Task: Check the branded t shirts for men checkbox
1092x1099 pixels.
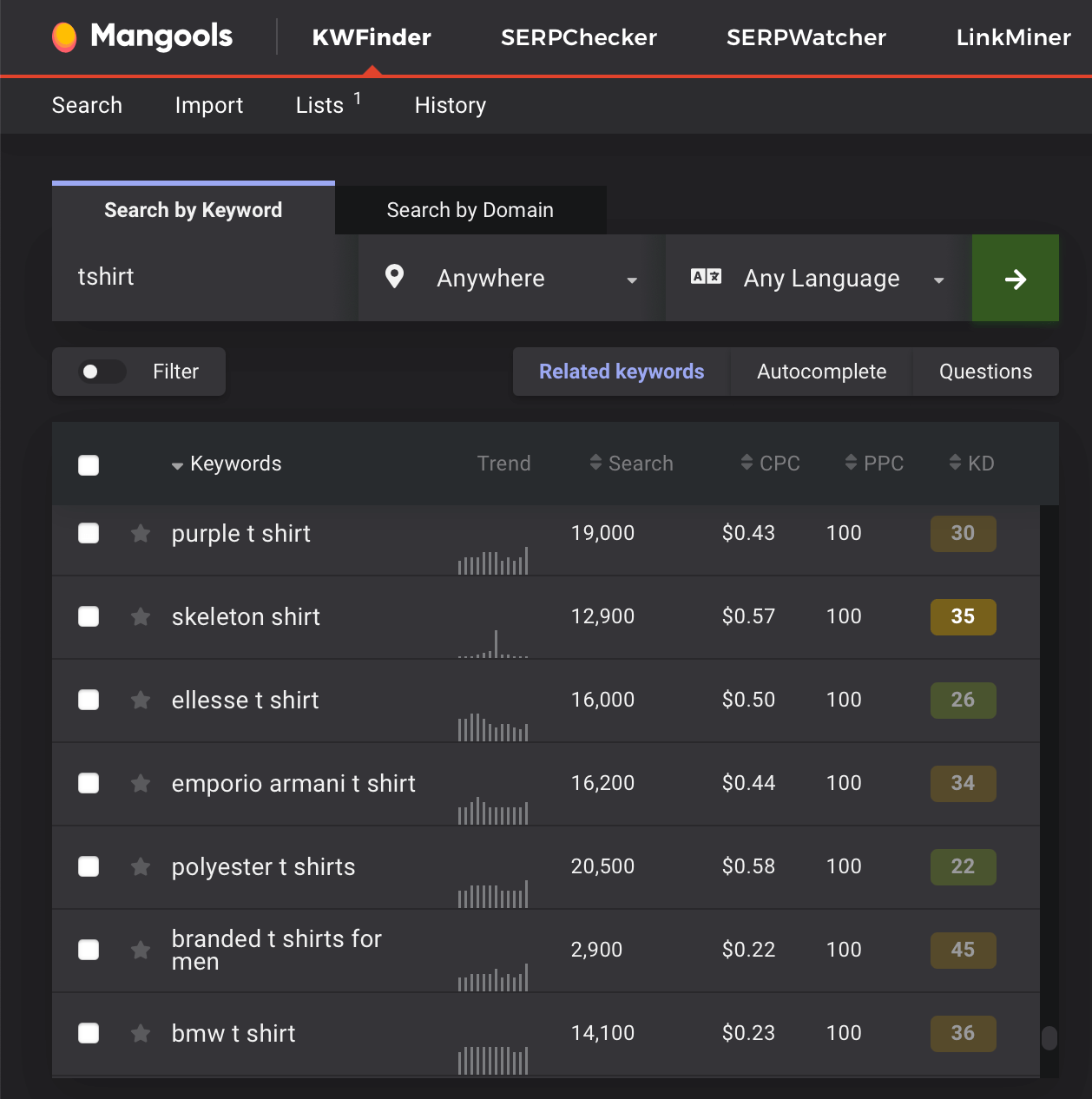Action: (89, 950)
